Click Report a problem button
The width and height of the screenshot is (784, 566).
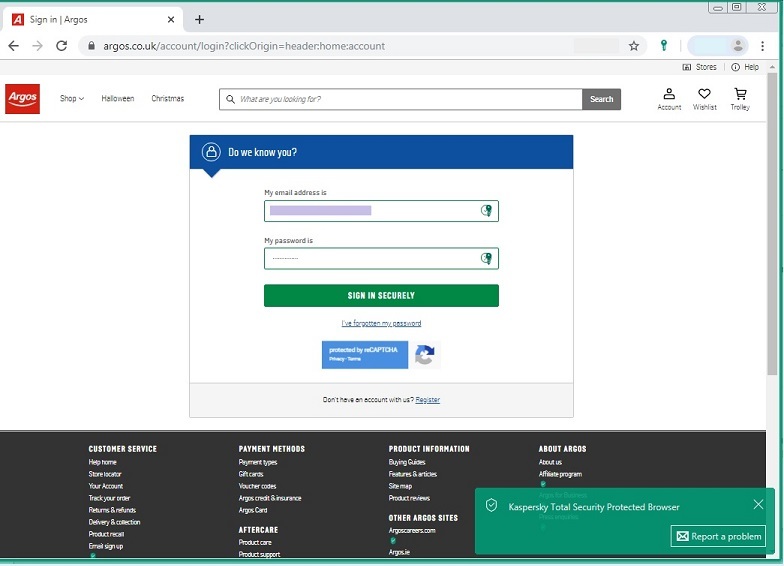pos(718,536)
